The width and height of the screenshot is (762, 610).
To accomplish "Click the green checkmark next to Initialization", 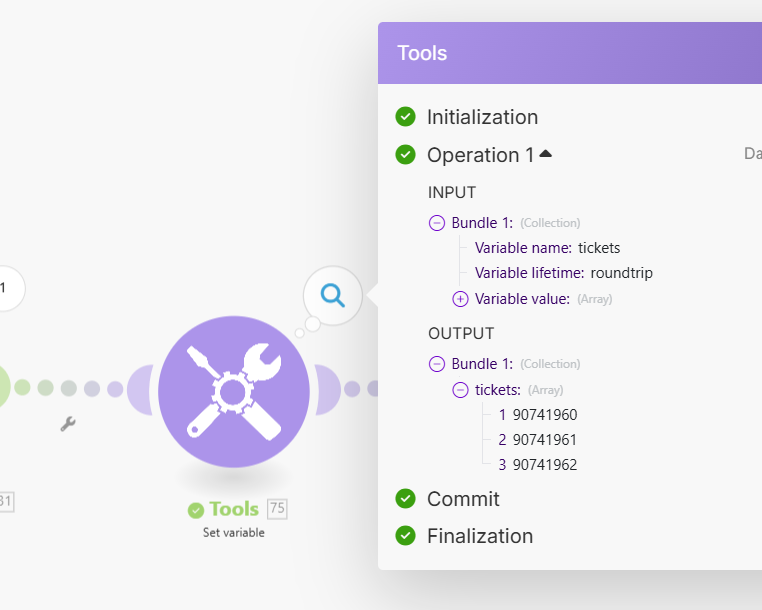I will click(x=405, y=117).
